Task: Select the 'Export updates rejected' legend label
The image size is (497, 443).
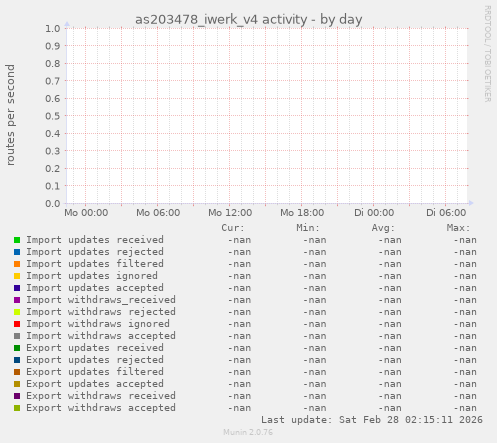Action: tap(95, 360)
